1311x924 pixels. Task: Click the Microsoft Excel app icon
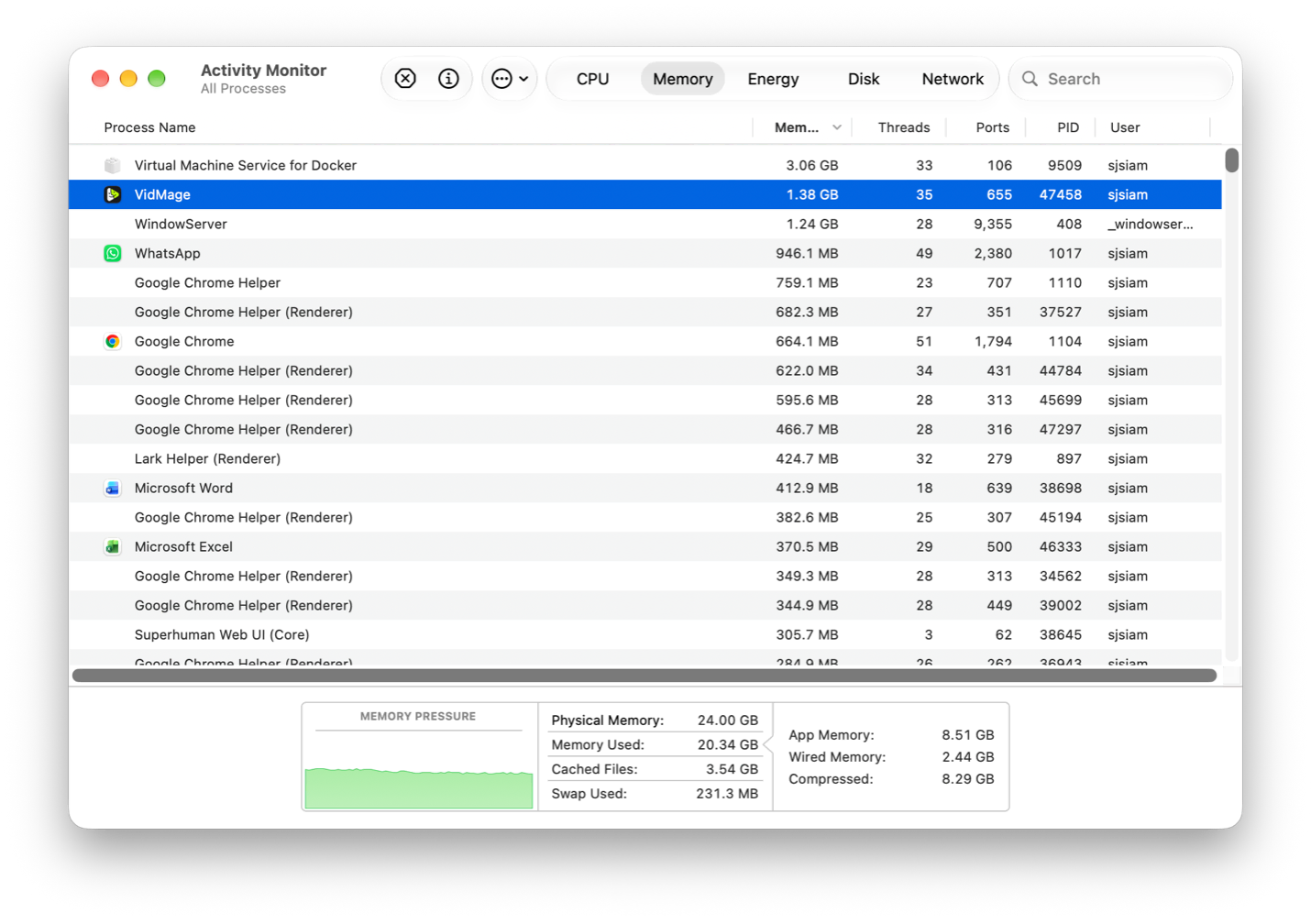(x=113, y=546)
